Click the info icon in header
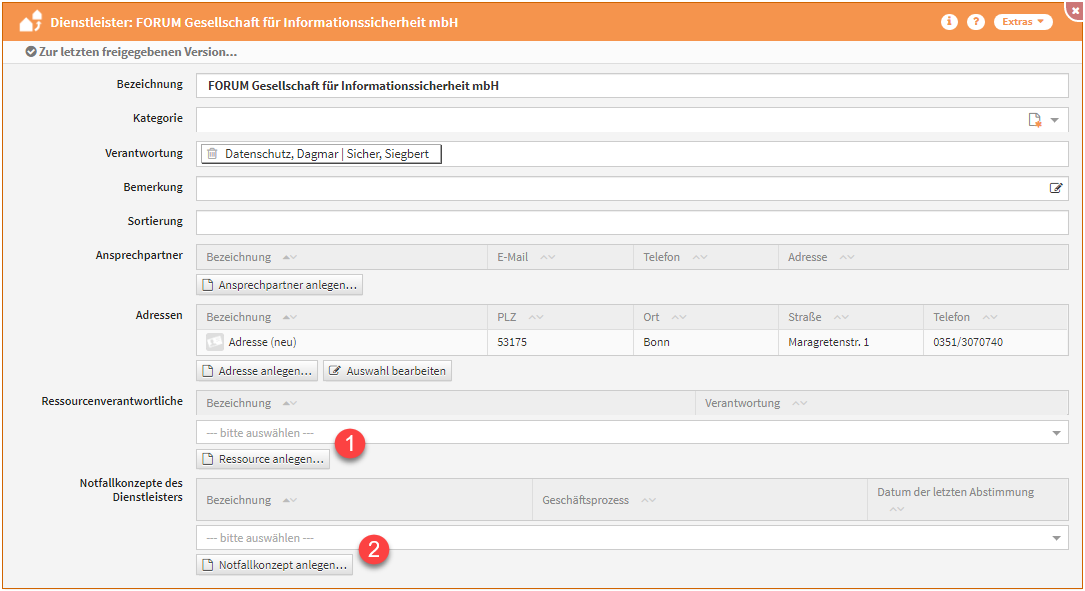1085x591 pixels. 949,22
